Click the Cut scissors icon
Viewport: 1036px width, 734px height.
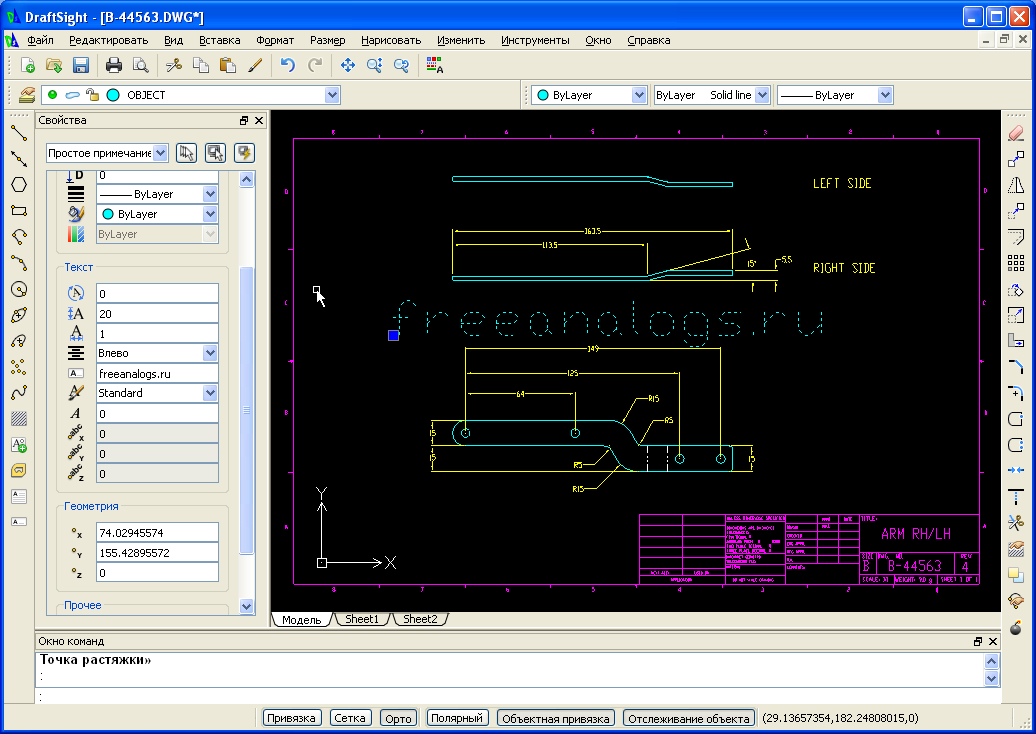point(174,65)
